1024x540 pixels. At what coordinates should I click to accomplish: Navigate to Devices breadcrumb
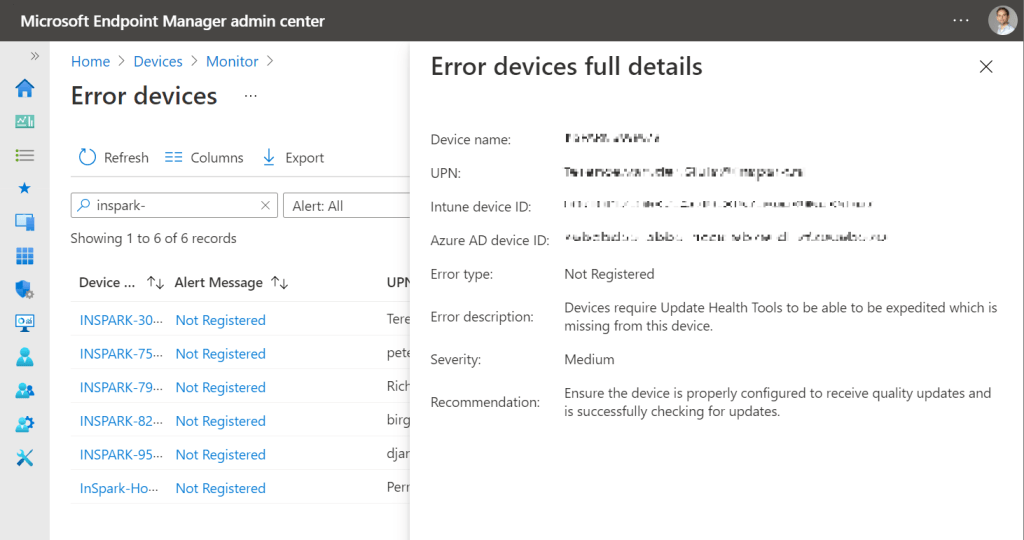coord(158,61)
